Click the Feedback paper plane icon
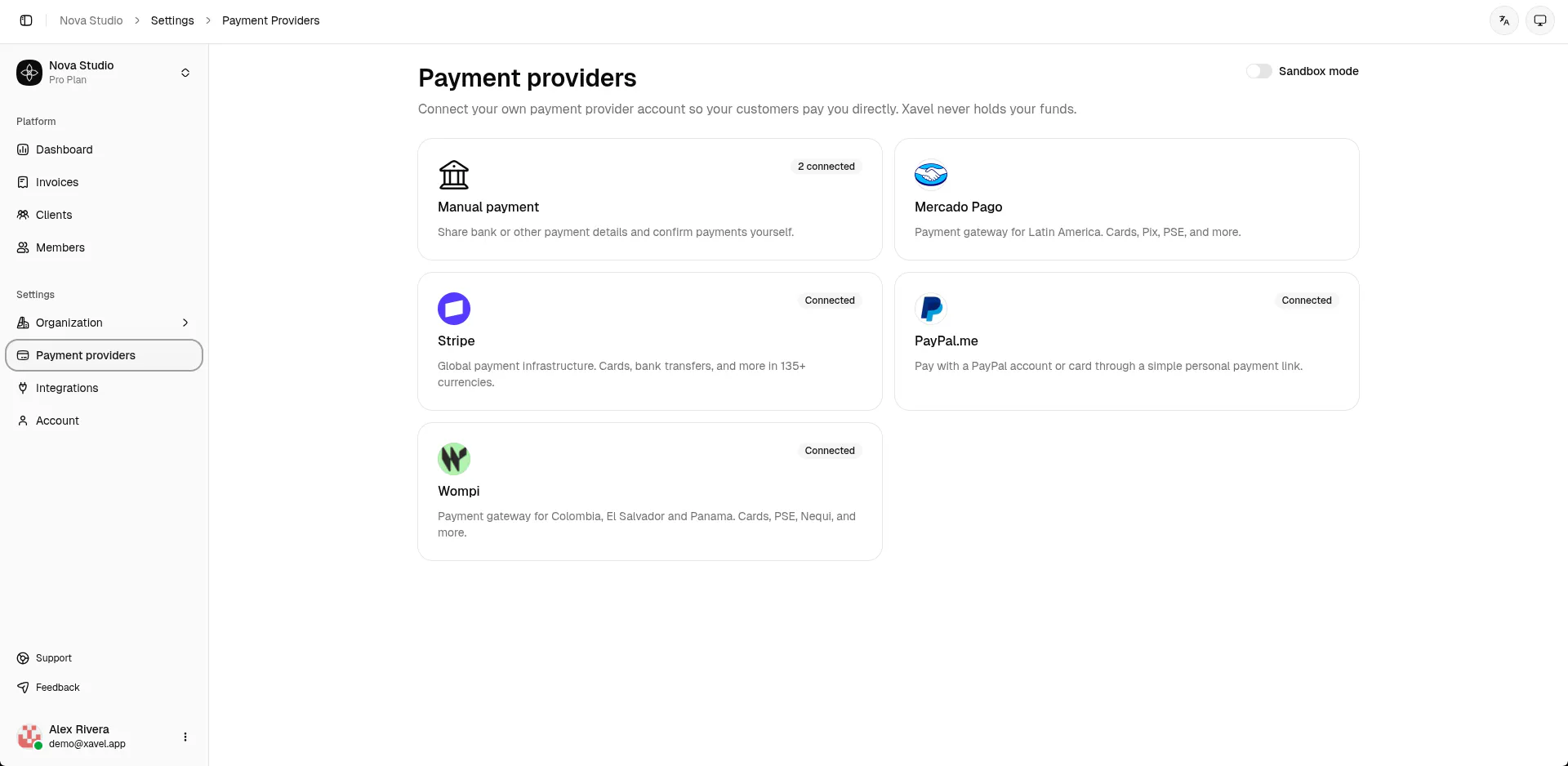Screen dimensions: 1568x766 pyautogui.click(x=23, y=688)
